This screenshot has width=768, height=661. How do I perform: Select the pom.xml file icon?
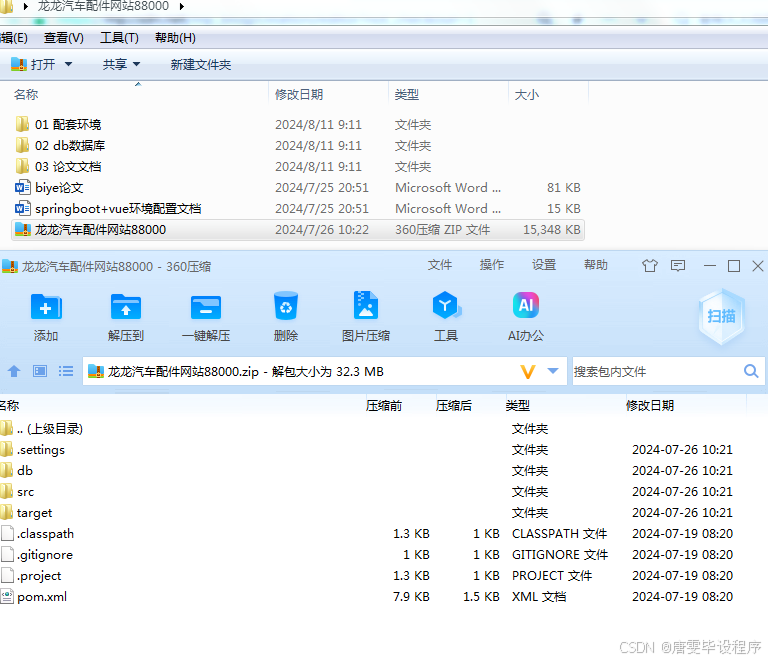click(x=7, y=596)
